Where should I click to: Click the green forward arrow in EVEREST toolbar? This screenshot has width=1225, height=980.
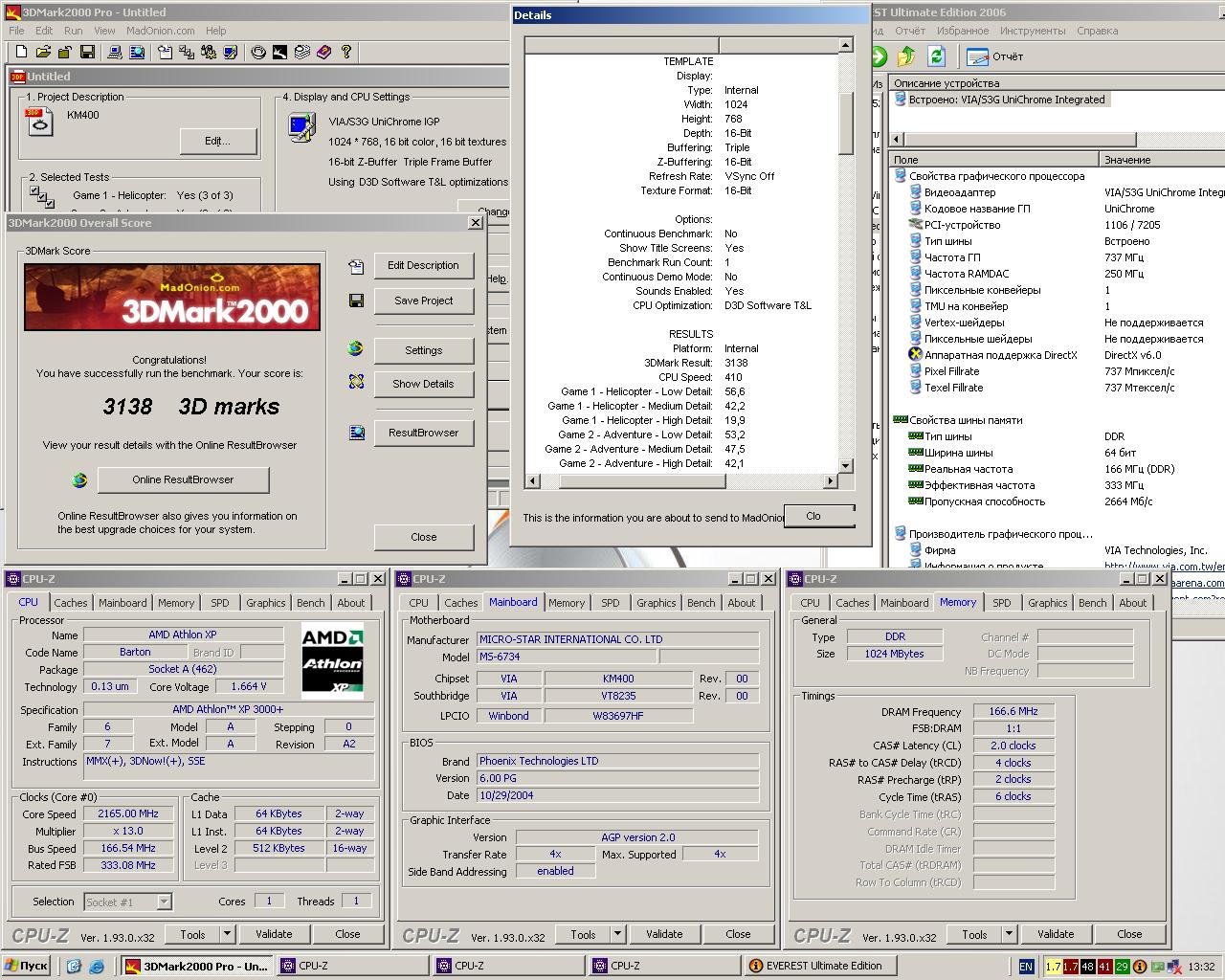pos(879,56)
